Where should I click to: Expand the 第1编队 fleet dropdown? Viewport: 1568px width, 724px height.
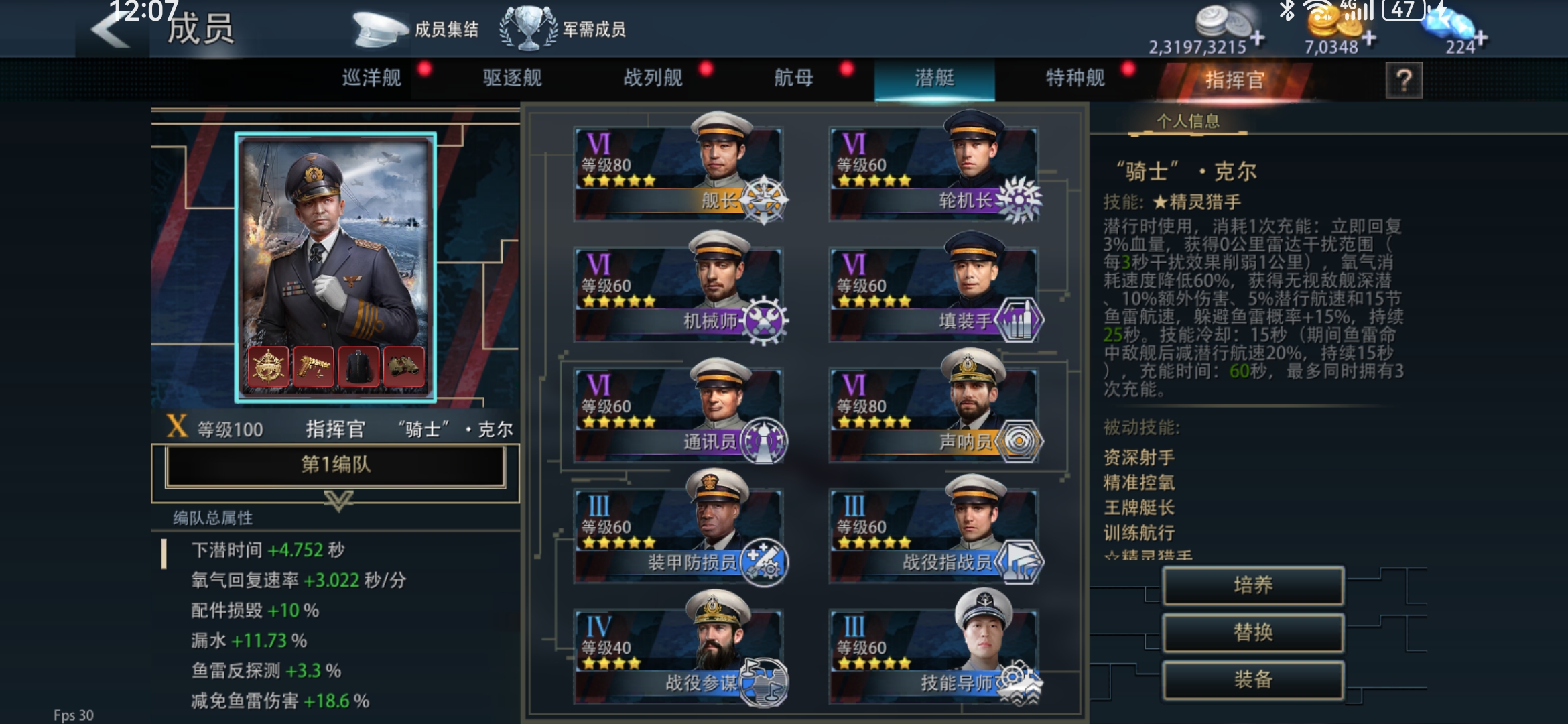(335, 465)
